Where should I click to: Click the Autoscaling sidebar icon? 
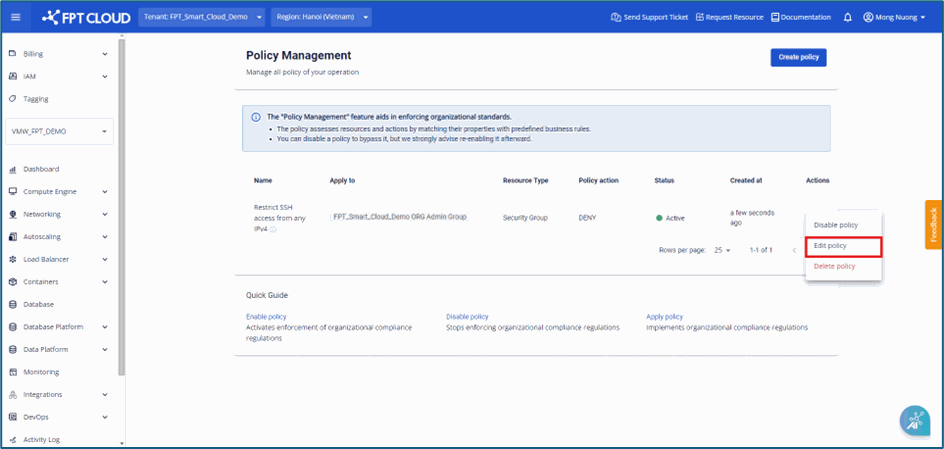pyautogui.click(x=12, y=237)
